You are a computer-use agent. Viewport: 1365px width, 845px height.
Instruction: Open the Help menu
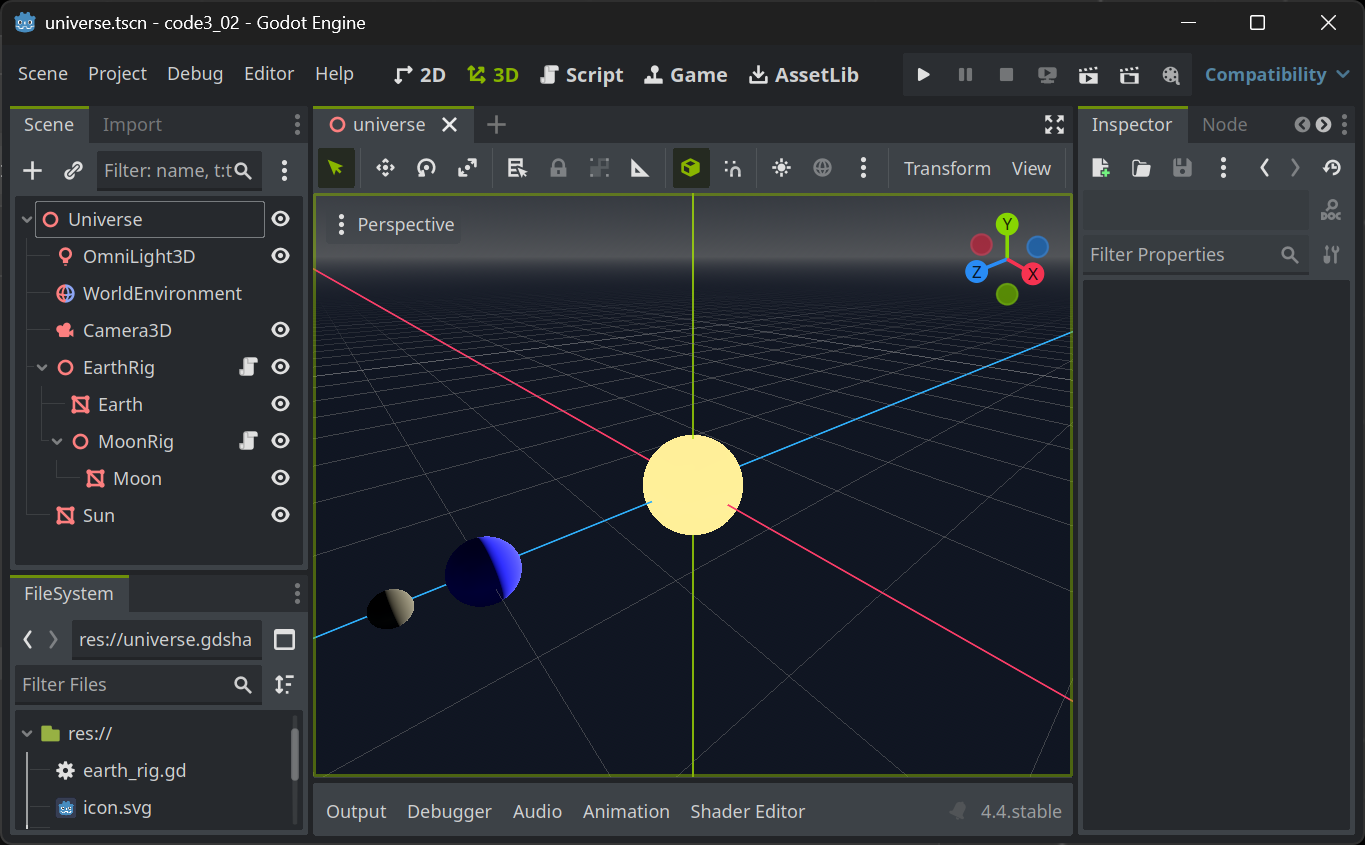tap(334, 74)
